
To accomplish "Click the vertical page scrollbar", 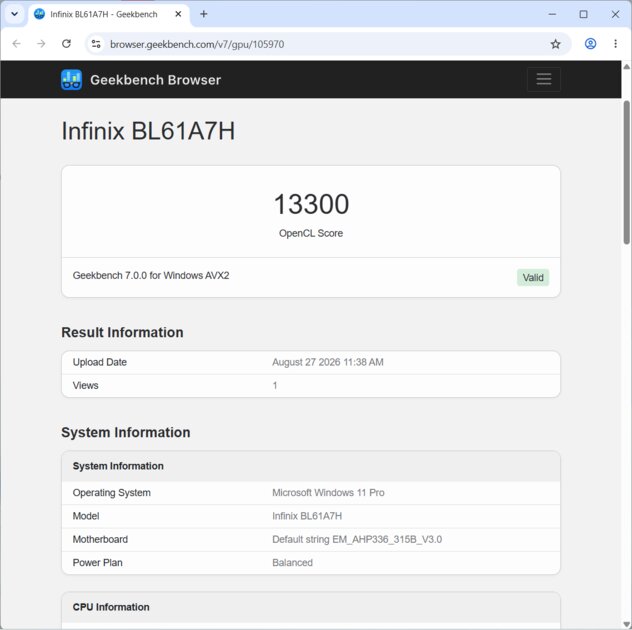I will (627, 173).
